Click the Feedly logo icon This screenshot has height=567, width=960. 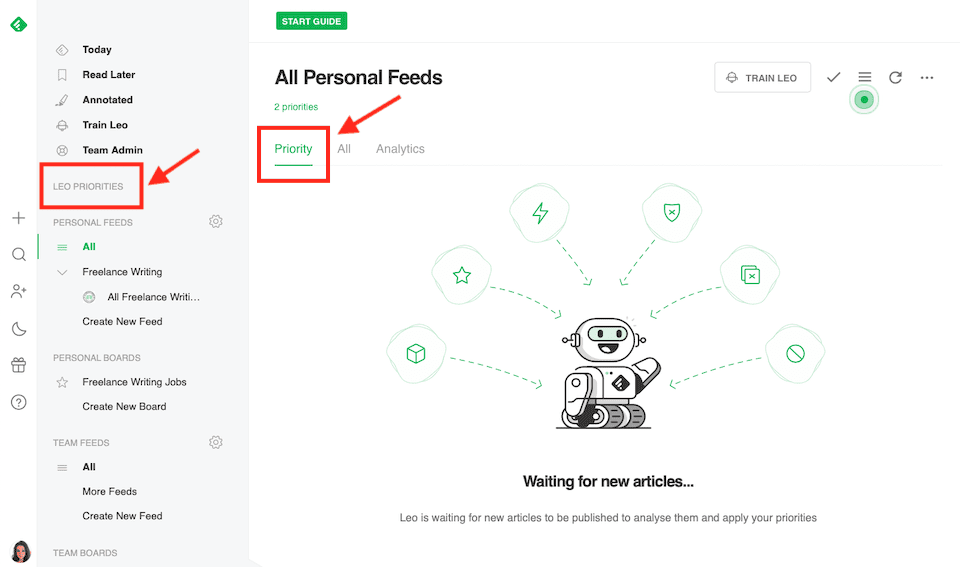(18, 24)
